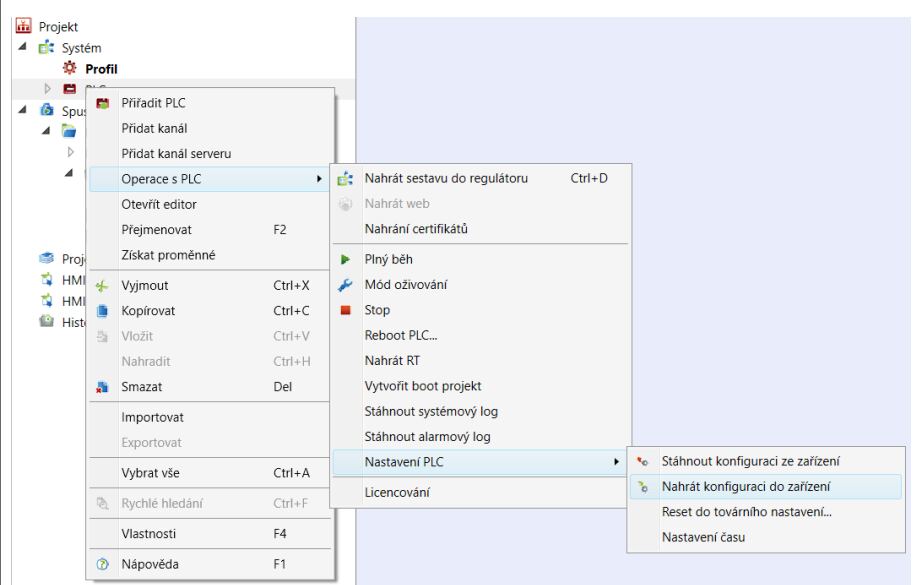Click the Mód oživování wrench icon

[345, 284]
